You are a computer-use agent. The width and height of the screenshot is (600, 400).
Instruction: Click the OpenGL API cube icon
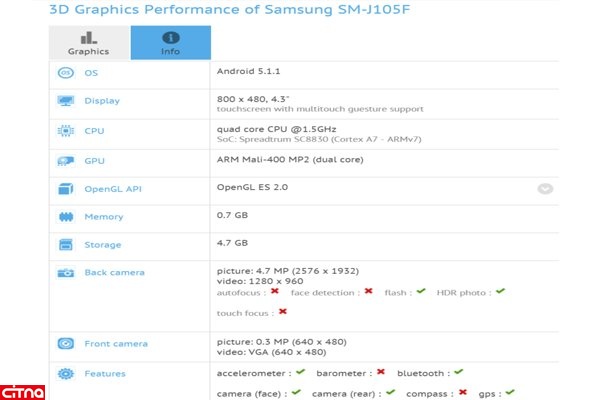pos(66,188)
